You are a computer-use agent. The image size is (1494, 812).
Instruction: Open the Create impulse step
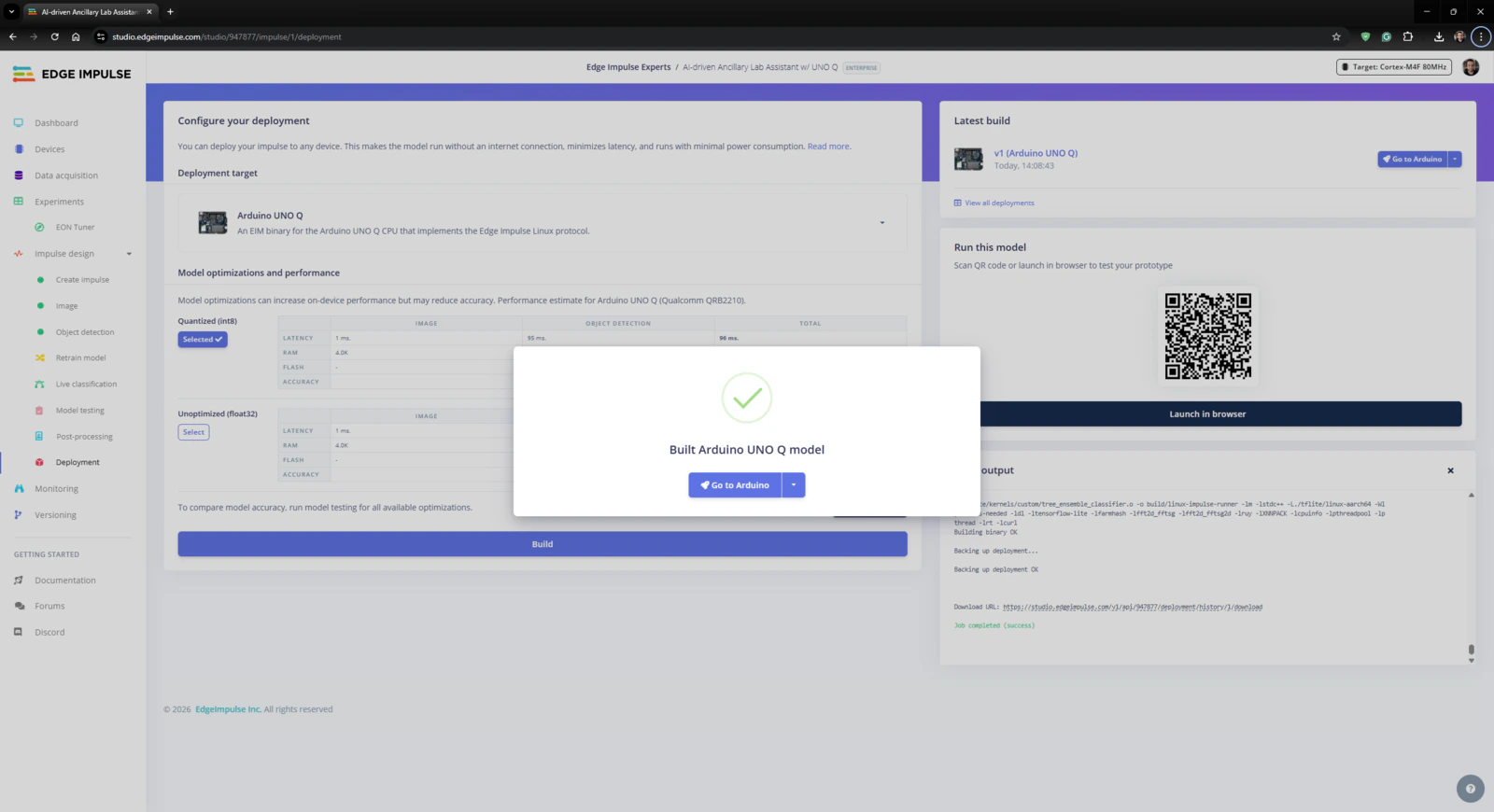pyautogui.click(x=82, y=280)
